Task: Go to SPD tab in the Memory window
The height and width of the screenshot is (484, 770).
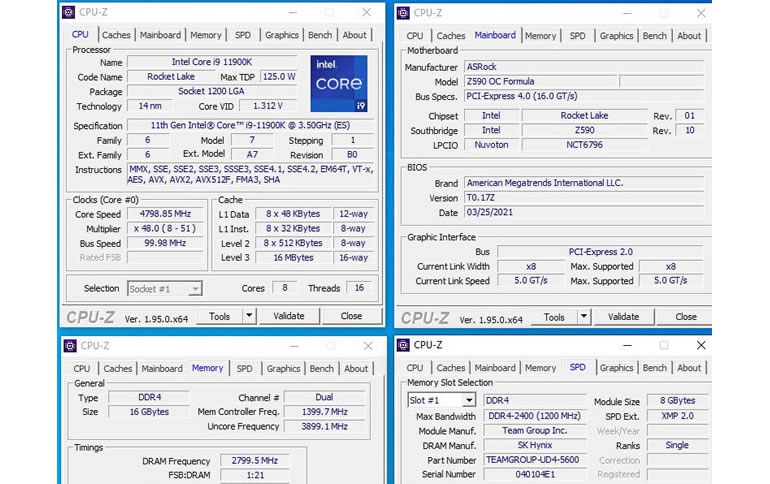Action: (x=244, y=368)
